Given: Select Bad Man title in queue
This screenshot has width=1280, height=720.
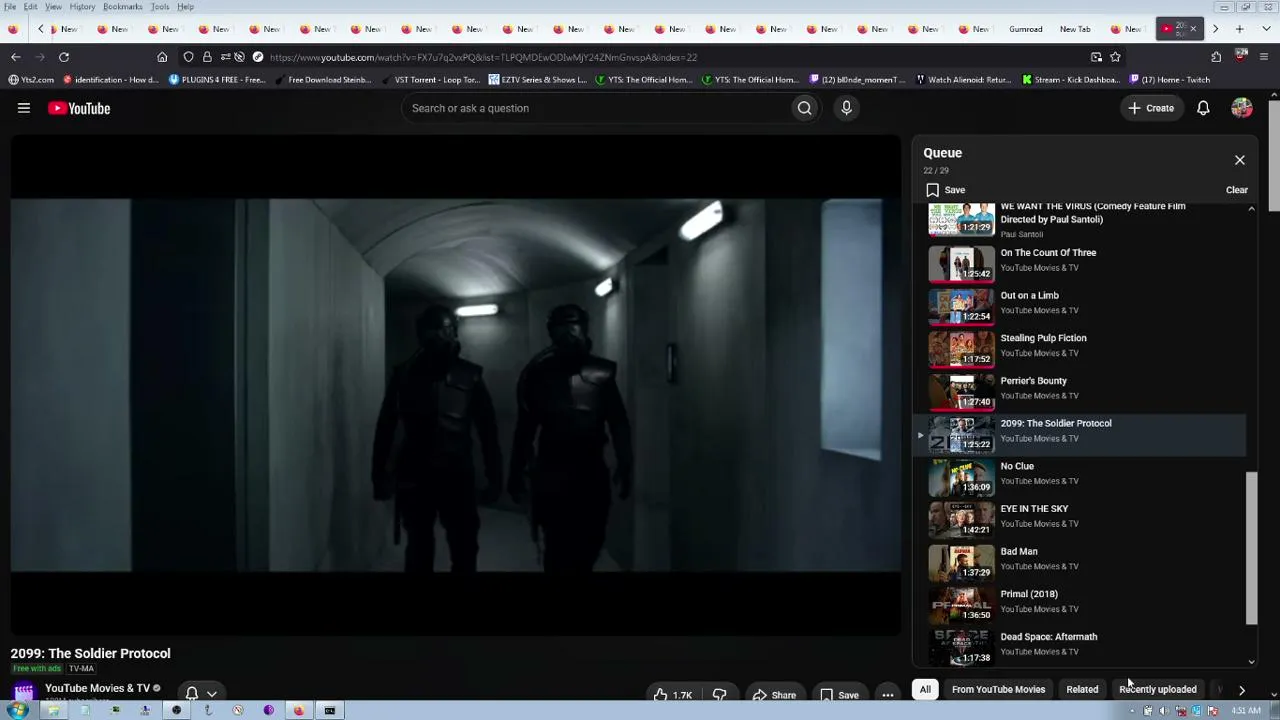Looking at the screenshot, I should tap(1019, 552).
